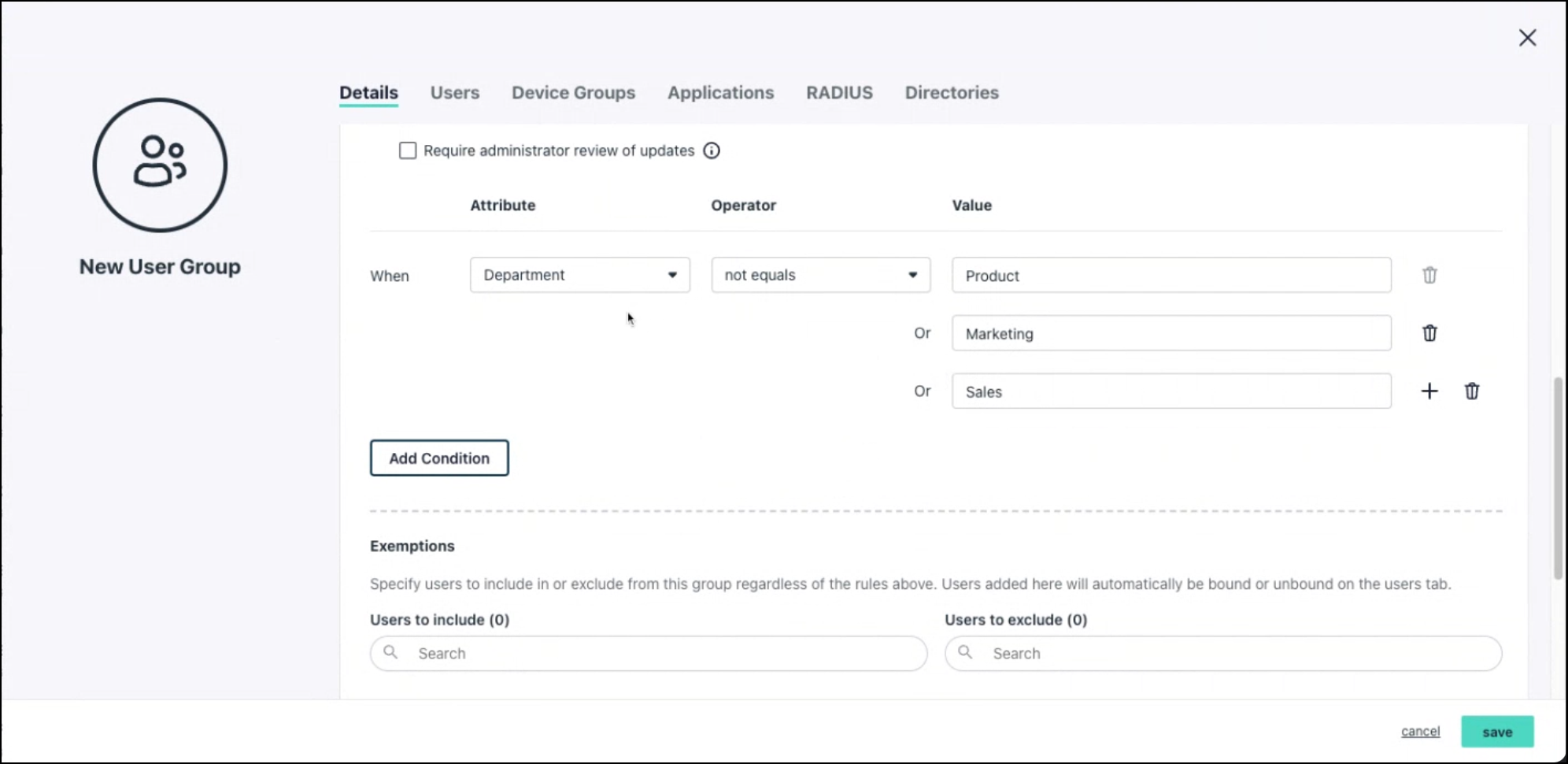Click the search icon in Users to exclude
Viewport: 1568px width, 764px height.
tap(965, 652)
